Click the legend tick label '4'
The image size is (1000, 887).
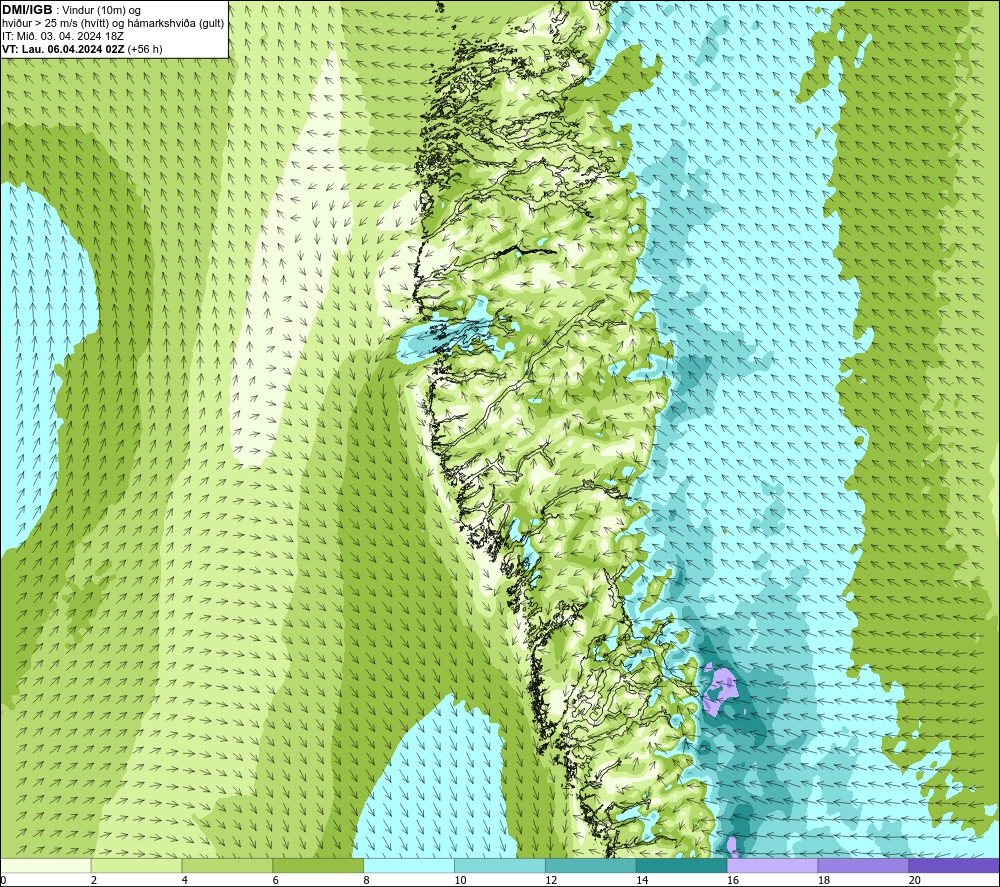click(185, 880)
